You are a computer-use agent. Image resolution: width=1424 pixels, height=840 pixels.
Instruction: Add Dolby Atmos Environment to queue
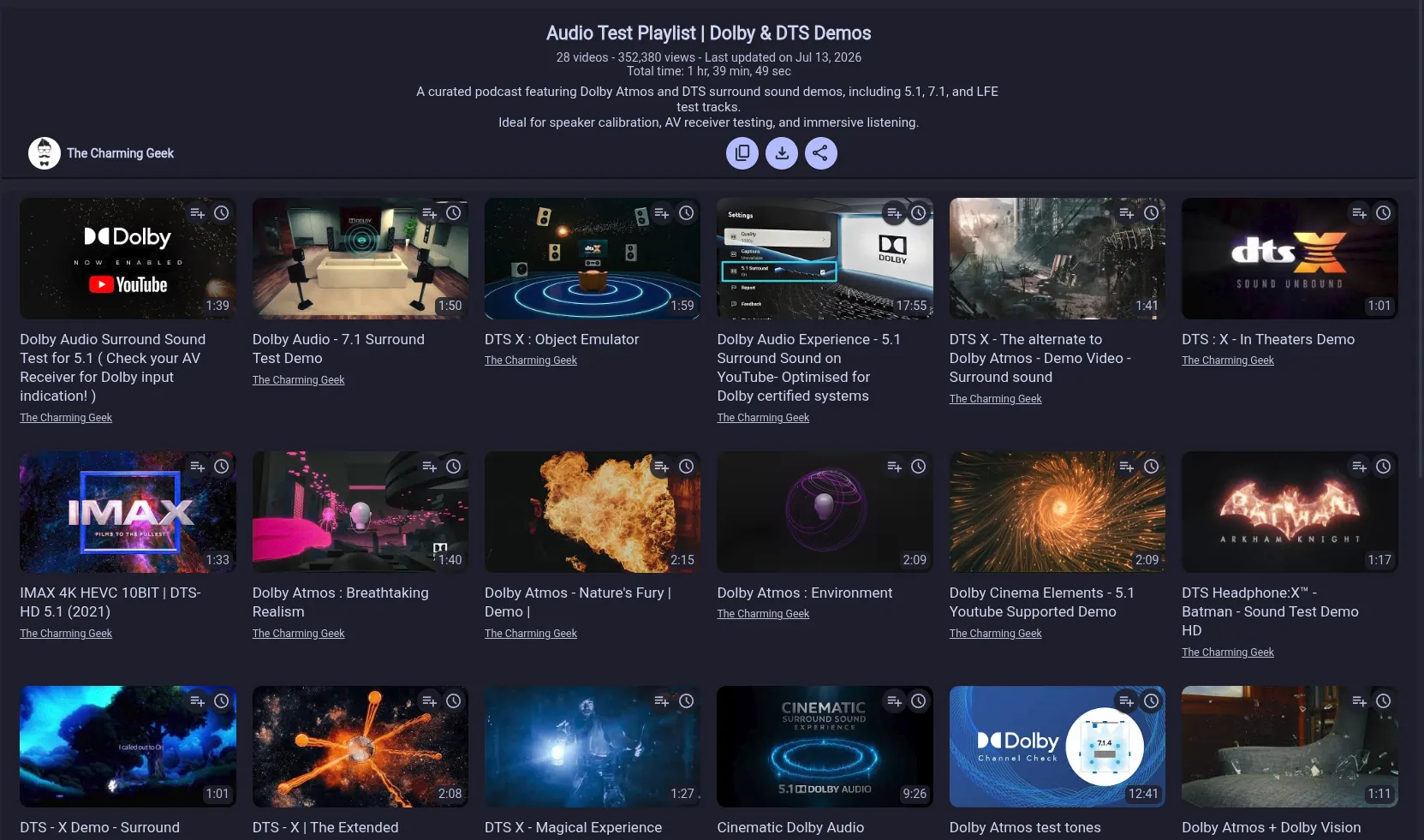coord(895,467)
